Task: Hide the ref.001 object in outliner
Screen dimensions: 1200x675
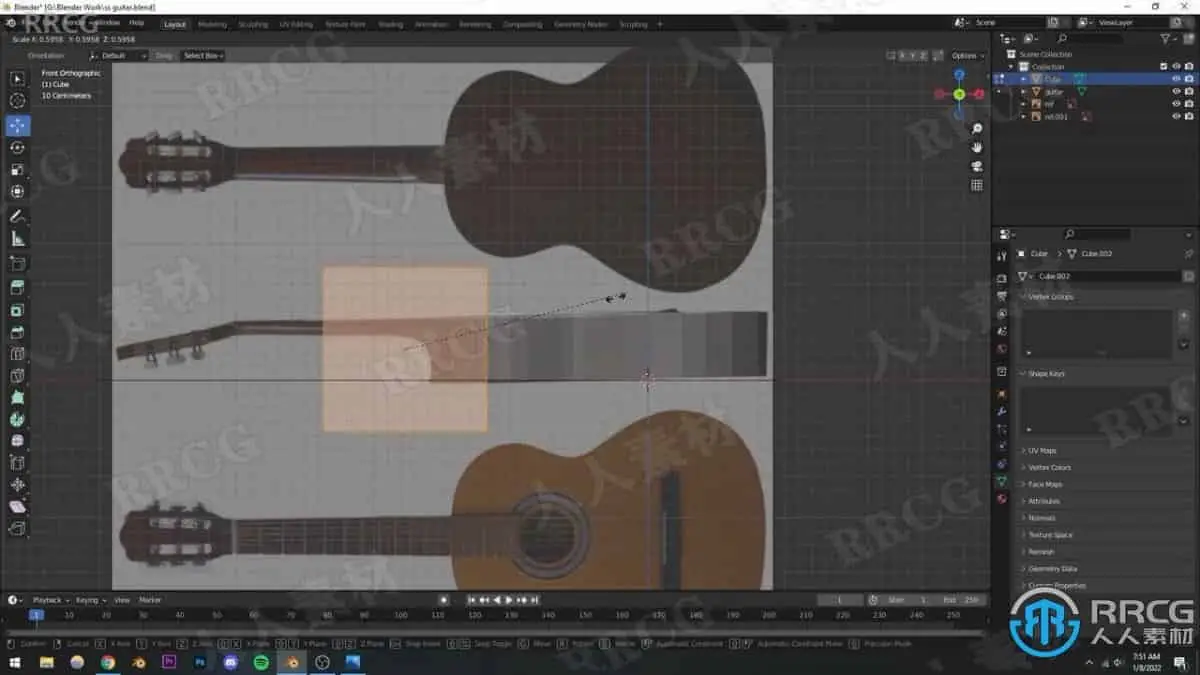Action: (1176, 116)
